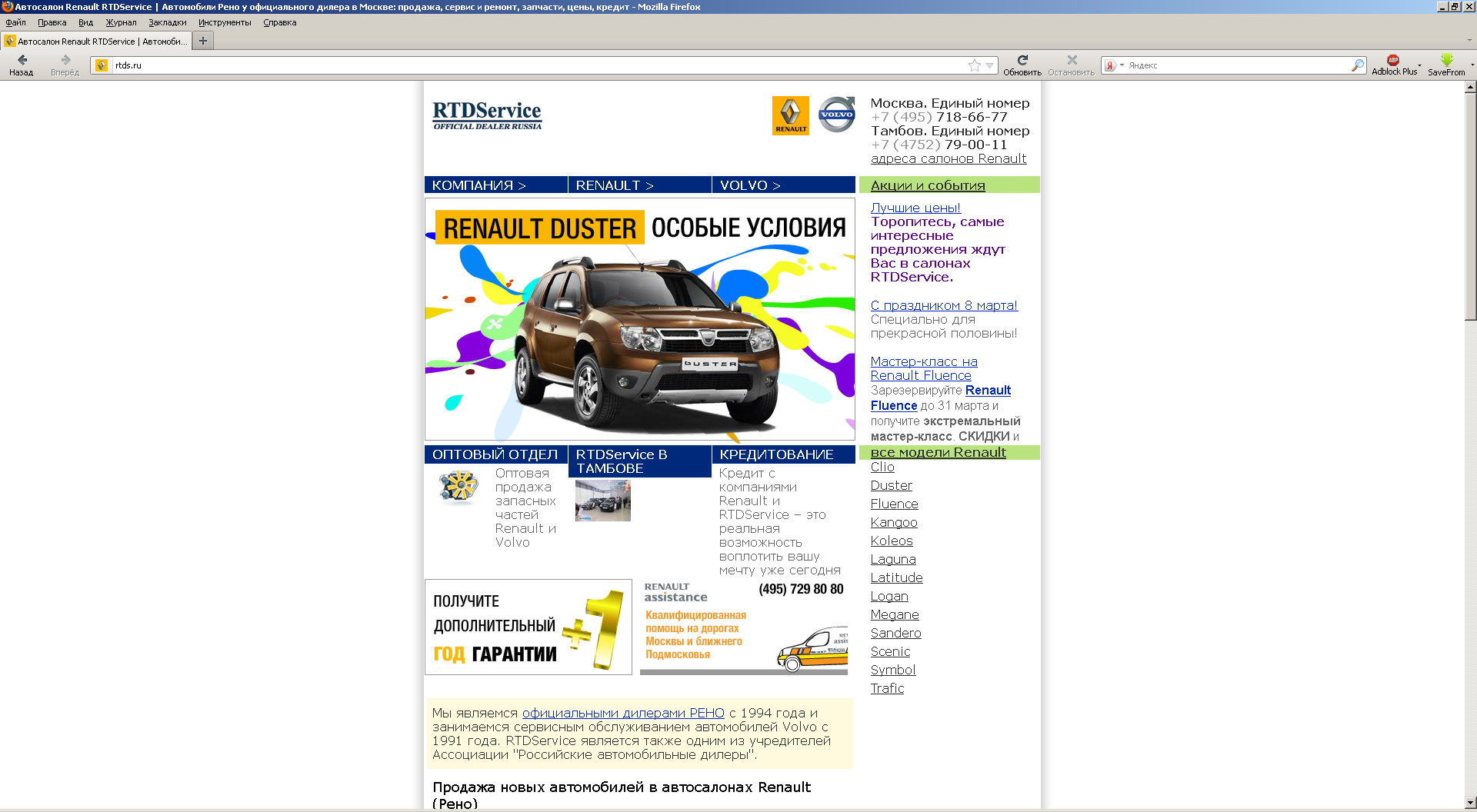The width and height of the screenshot is (1477, 812).
Task: Open the Журнал menu
Action: click(x=121, y=22)
